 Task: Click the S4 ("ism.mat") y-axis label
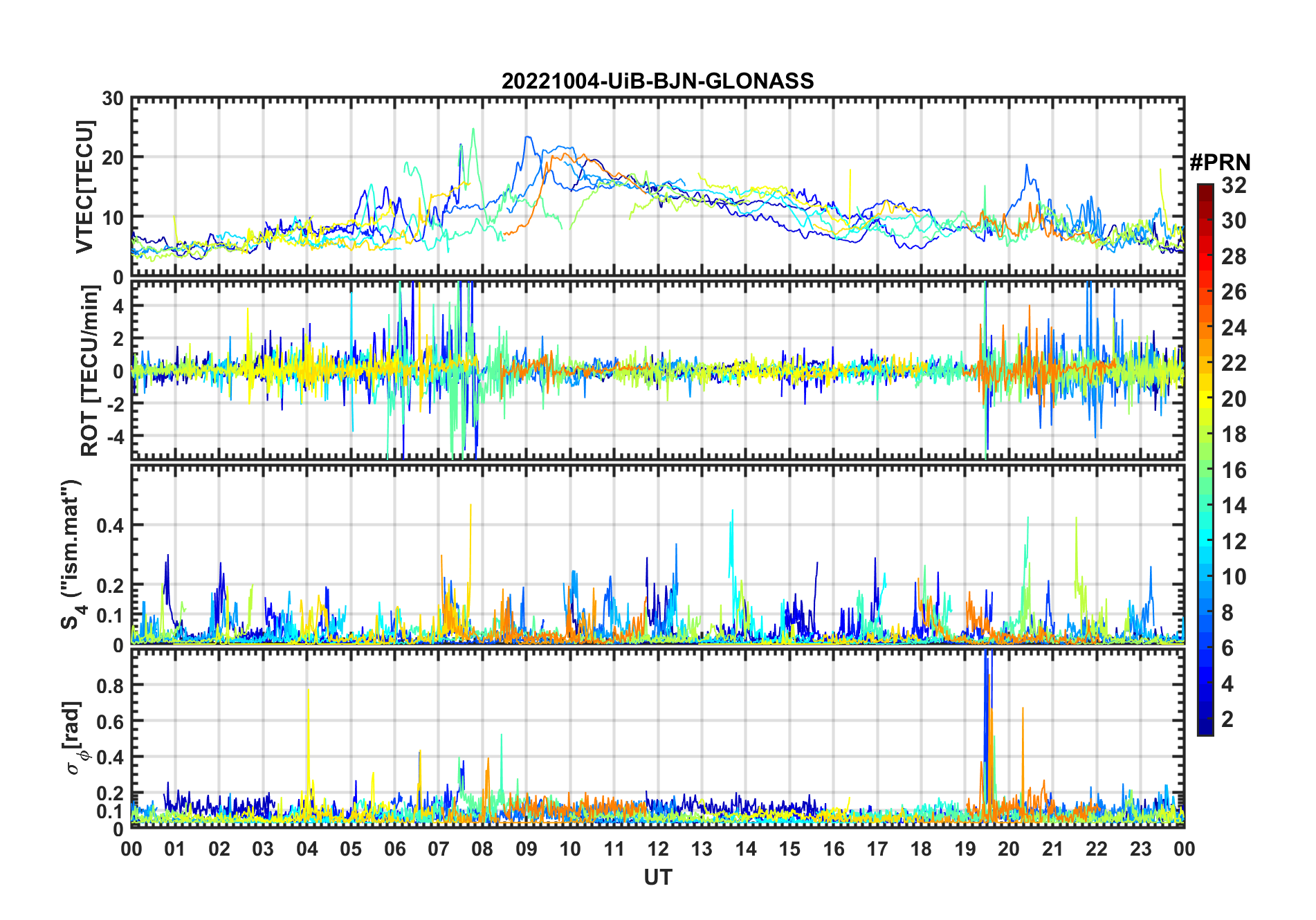click(72, 555)
